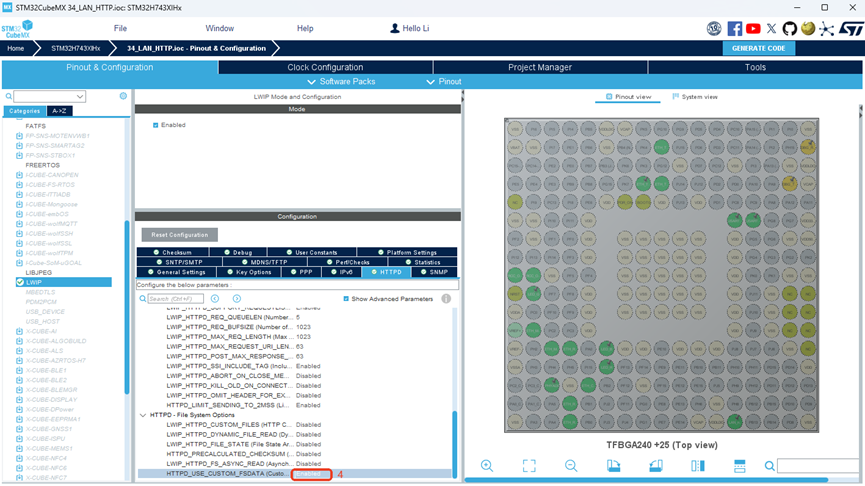Toggle Show Advanced Parameters checkbox
The width and height of the screenshot is (865, 486).
[x=346, y=298]
